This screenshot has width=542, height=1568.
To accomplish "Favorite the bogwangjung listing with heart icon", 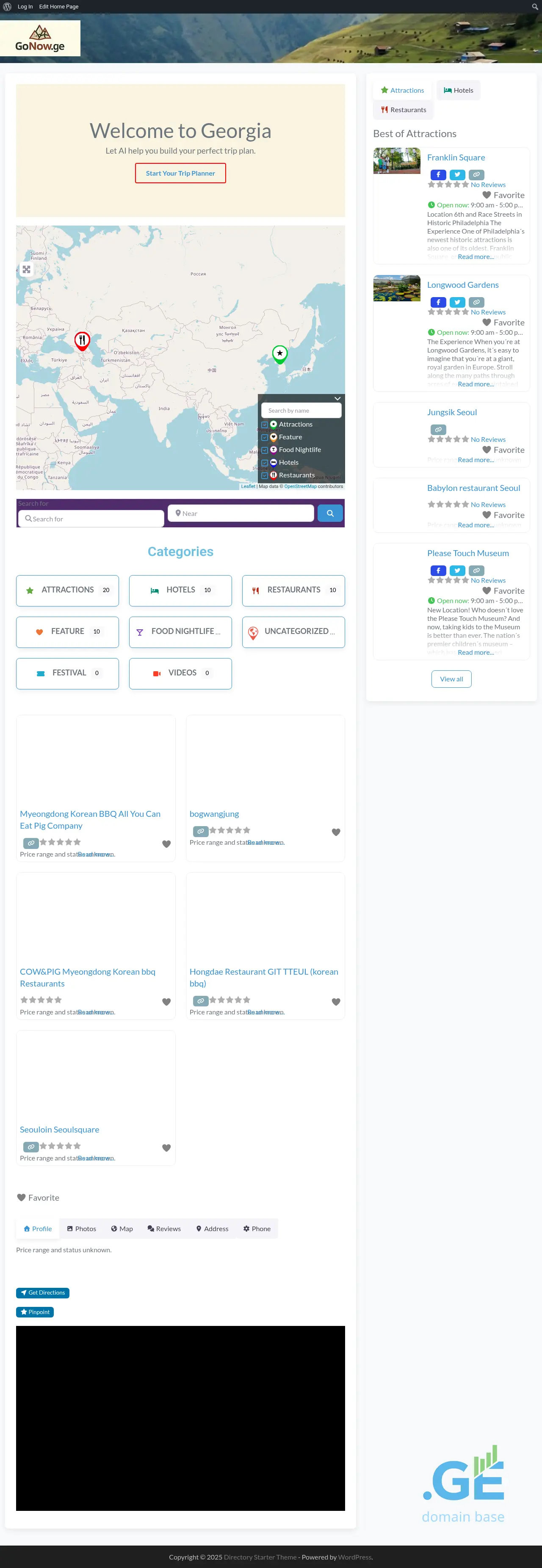I will coord(335,832).
